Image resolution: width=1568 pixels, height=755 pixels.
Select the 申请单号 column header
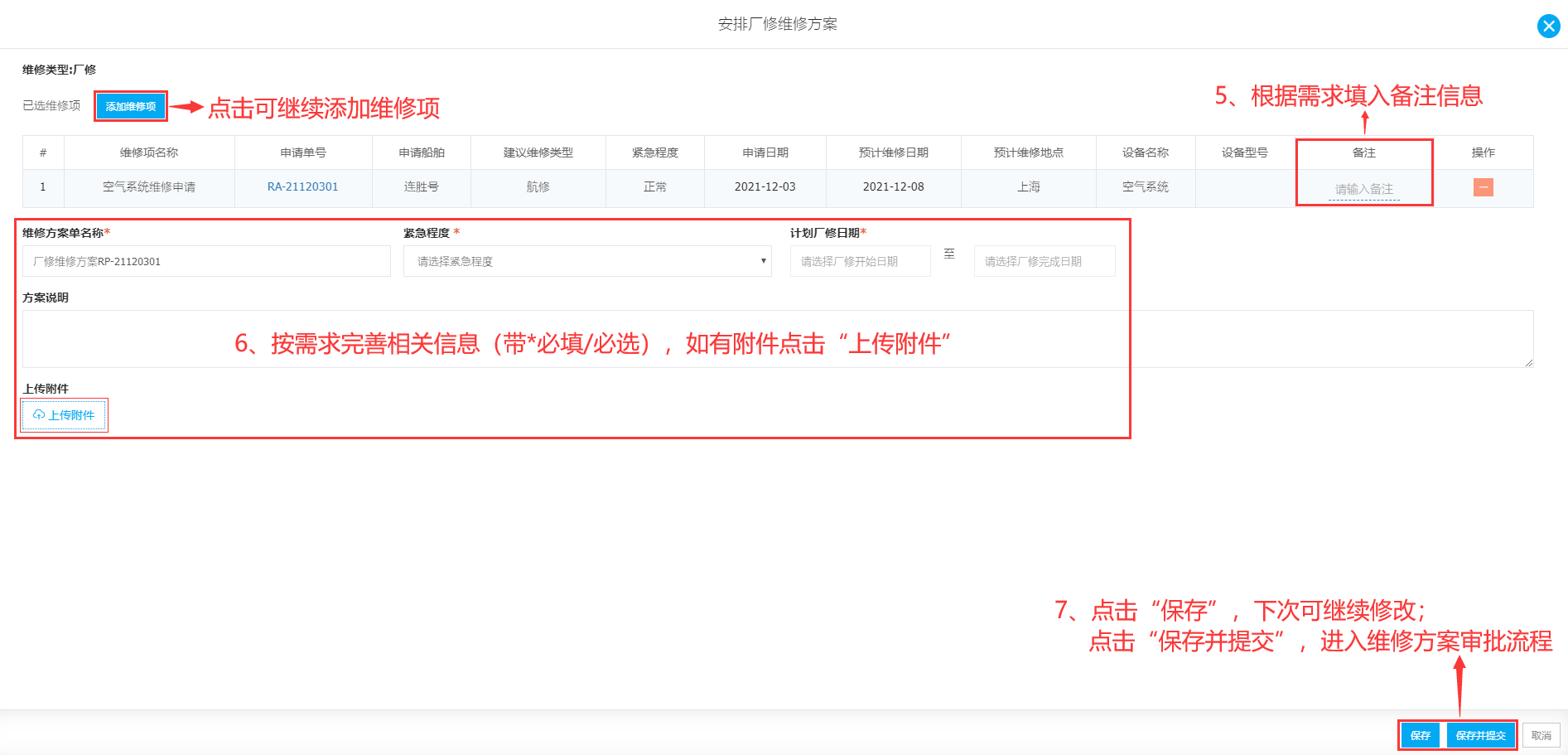[x=303, y=152]
